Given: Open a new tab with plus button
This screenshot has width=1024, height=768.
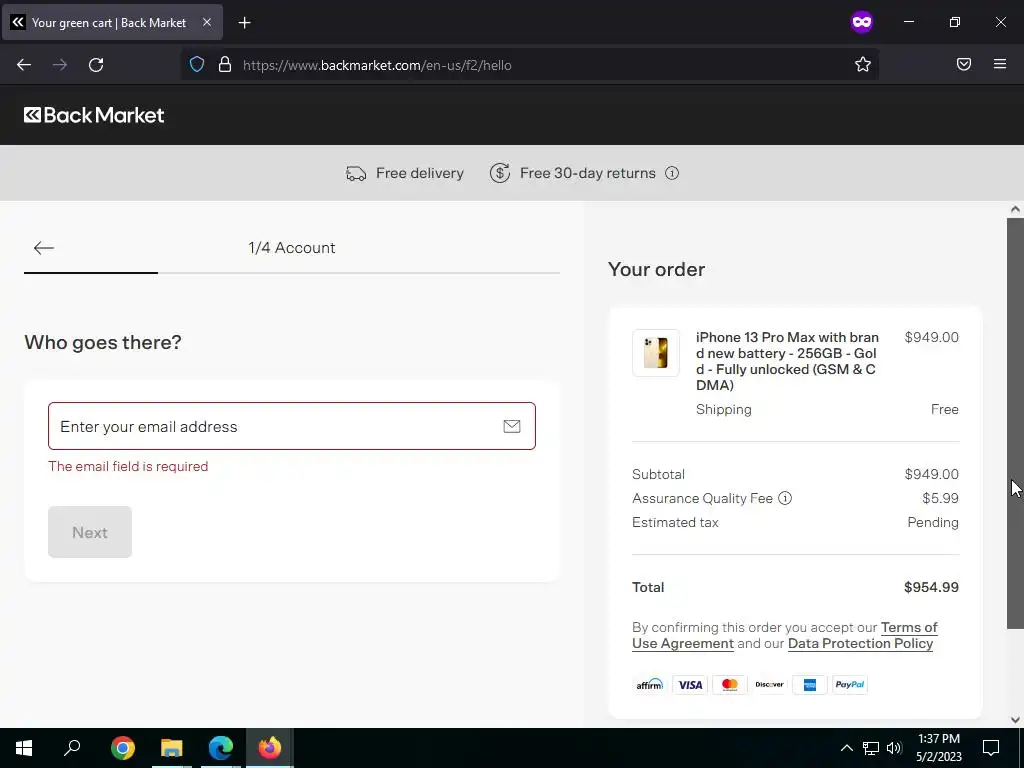Looking at the screenshot, I should pos(244,23).
